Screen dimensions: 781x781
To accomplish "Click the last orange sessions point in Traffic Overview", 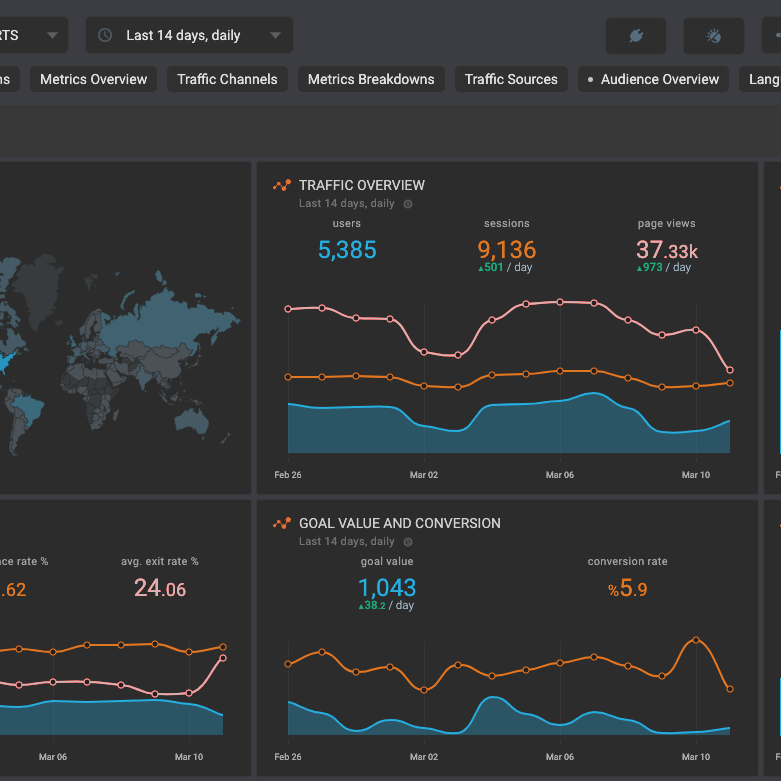I will [x=730, y=383].
